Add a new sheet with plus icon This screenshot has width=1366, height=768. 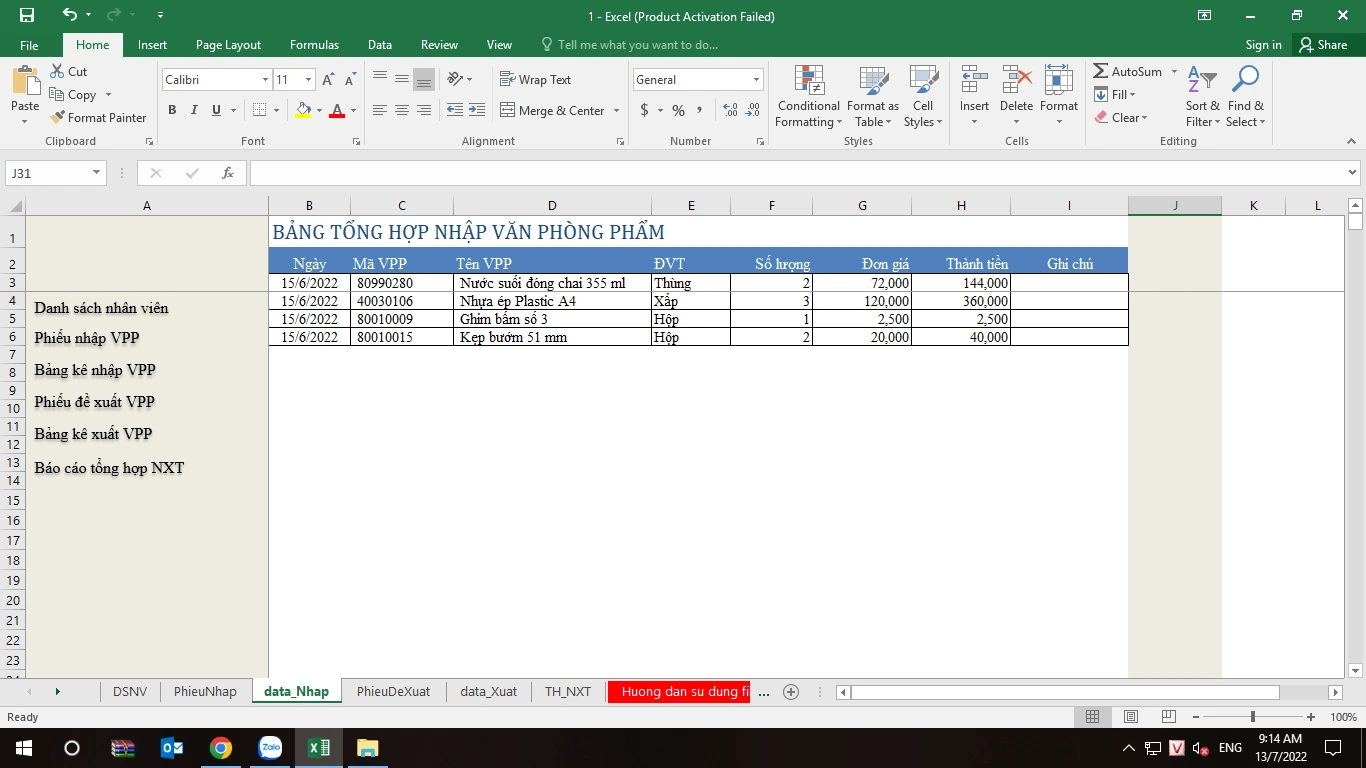[791, 691]
